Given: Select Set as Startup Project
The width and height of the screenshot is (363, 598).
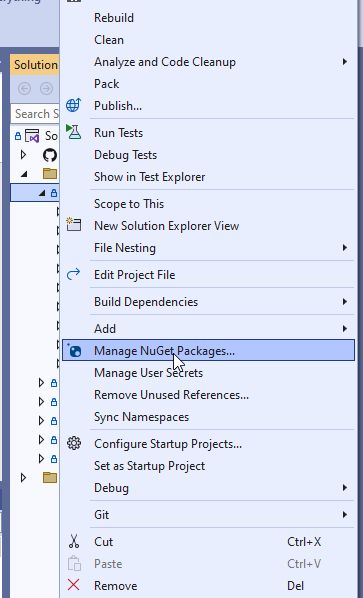Looking at the screenshot, I should [x=149, y=465].
